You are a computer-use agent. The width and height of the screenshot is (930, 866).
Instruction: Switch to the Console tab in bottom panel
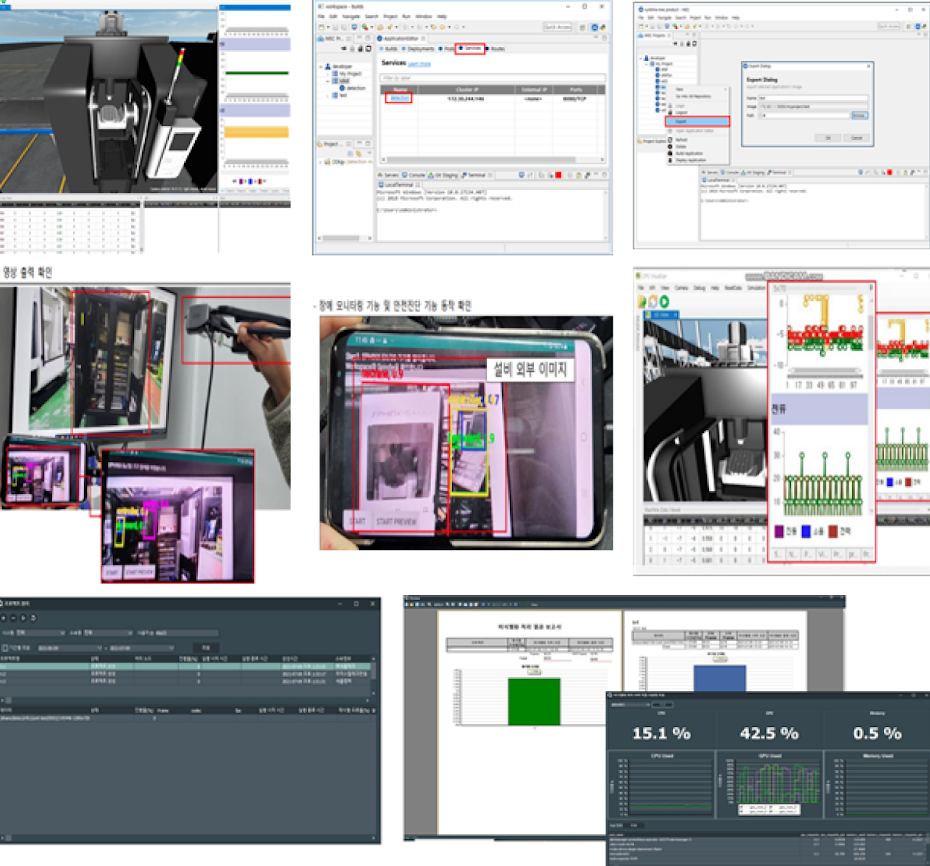tap(416, 174)
